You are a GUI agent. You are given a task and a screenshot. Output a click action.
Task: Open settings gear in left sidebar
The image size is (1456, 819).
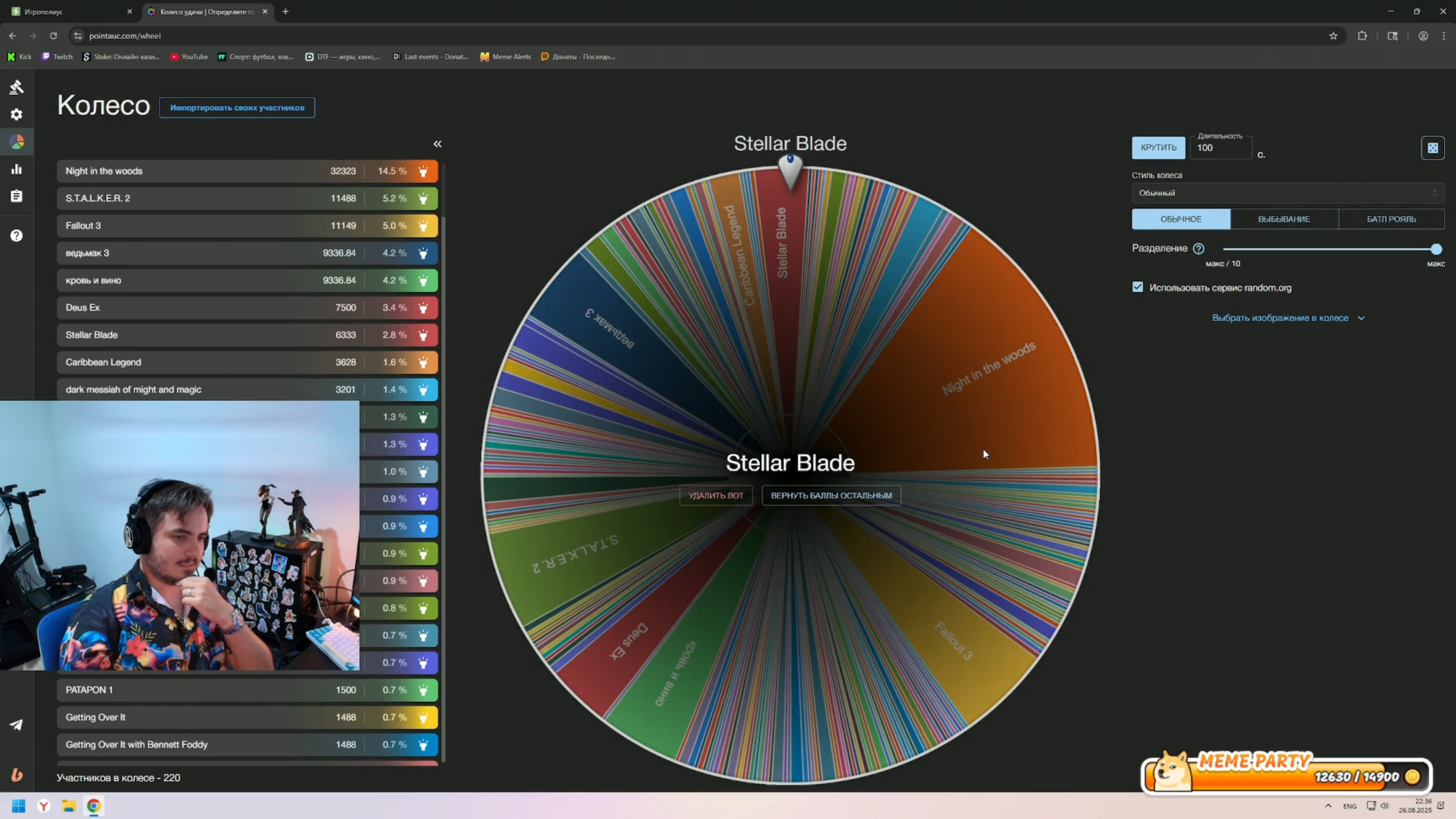click(x=16, y=115)
